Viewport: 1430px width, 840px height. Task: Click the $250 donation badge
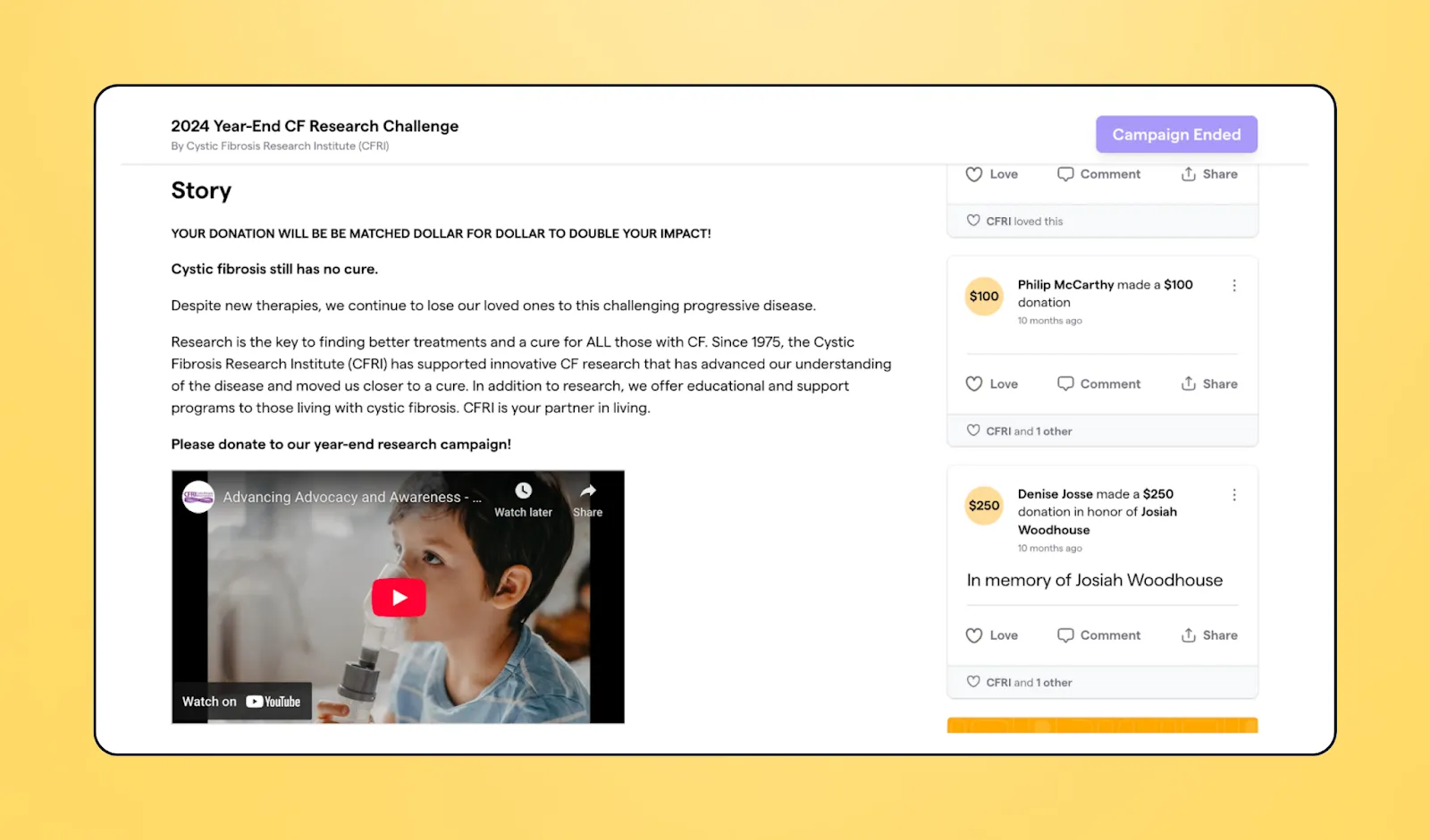click(x=984, y=505)
